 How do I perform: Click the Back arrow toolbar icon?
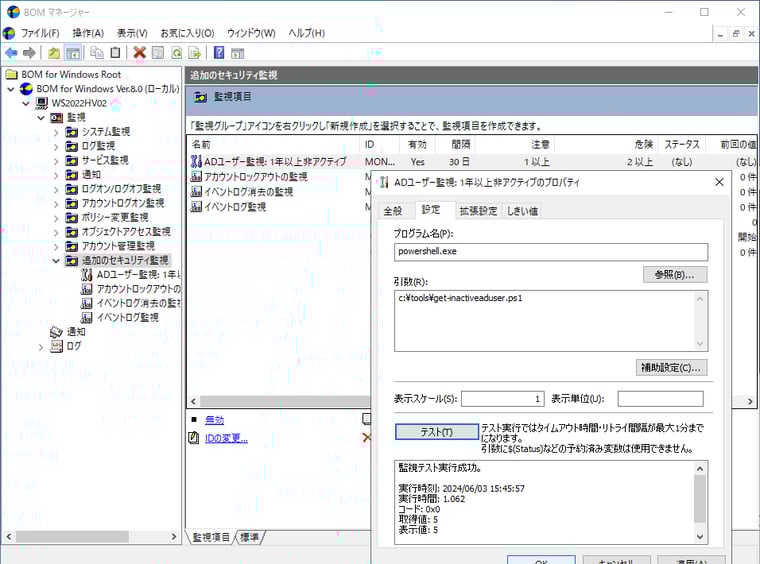tap(11, 53)
